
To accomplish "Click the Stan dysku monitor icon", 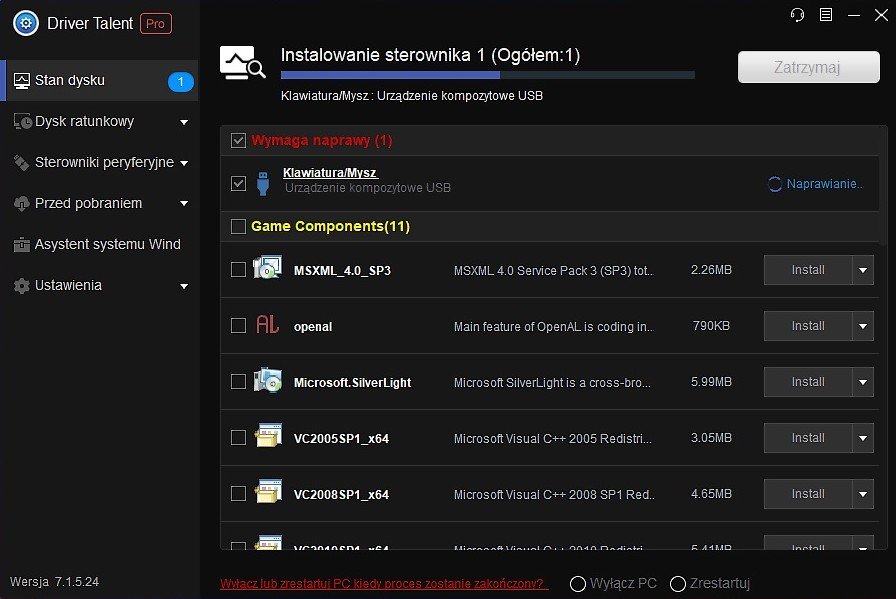I will click(22, 81).
